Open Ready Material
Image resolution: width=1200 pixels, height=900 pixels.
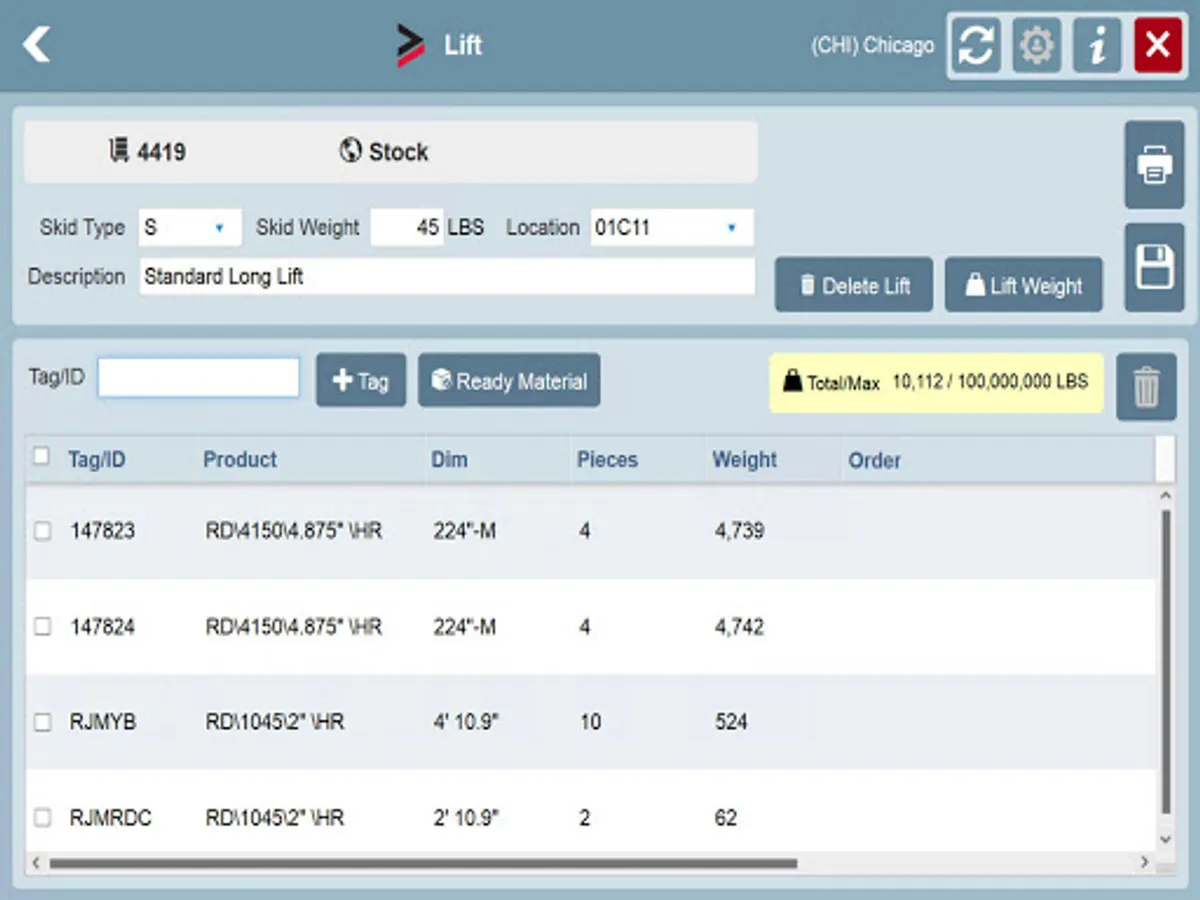(509, 380)
